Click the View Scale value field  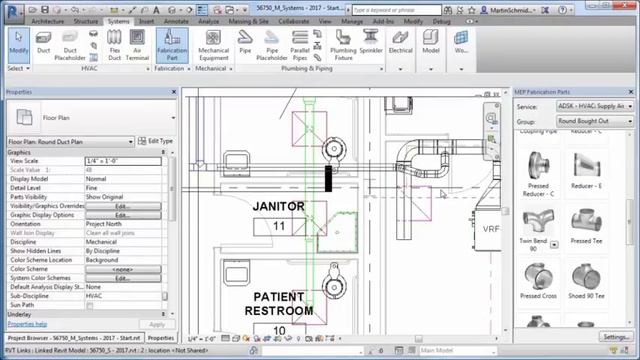click(x=123, y=161)
